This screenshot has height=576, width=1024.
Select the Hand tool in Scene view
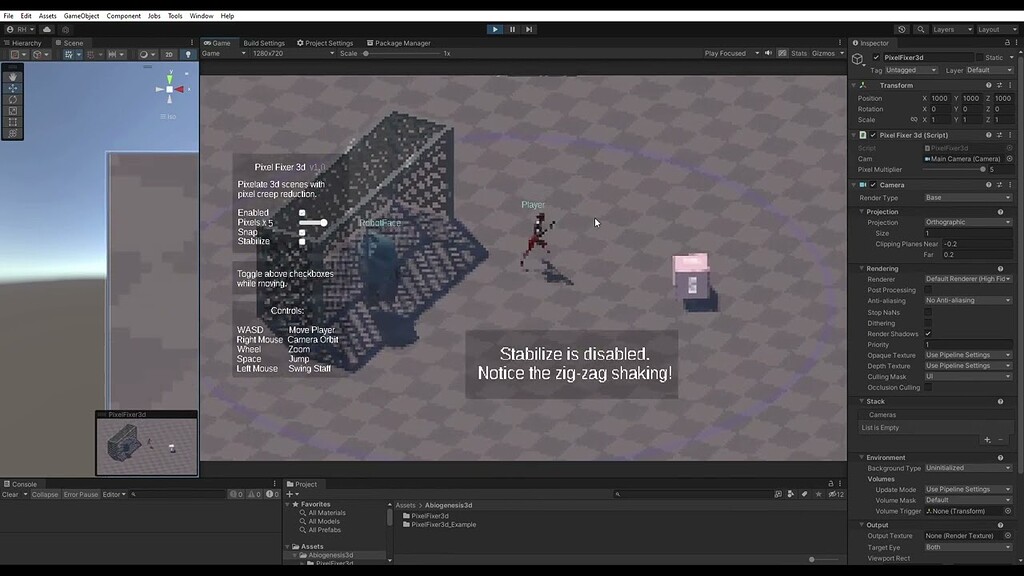(x=12, y=76)
